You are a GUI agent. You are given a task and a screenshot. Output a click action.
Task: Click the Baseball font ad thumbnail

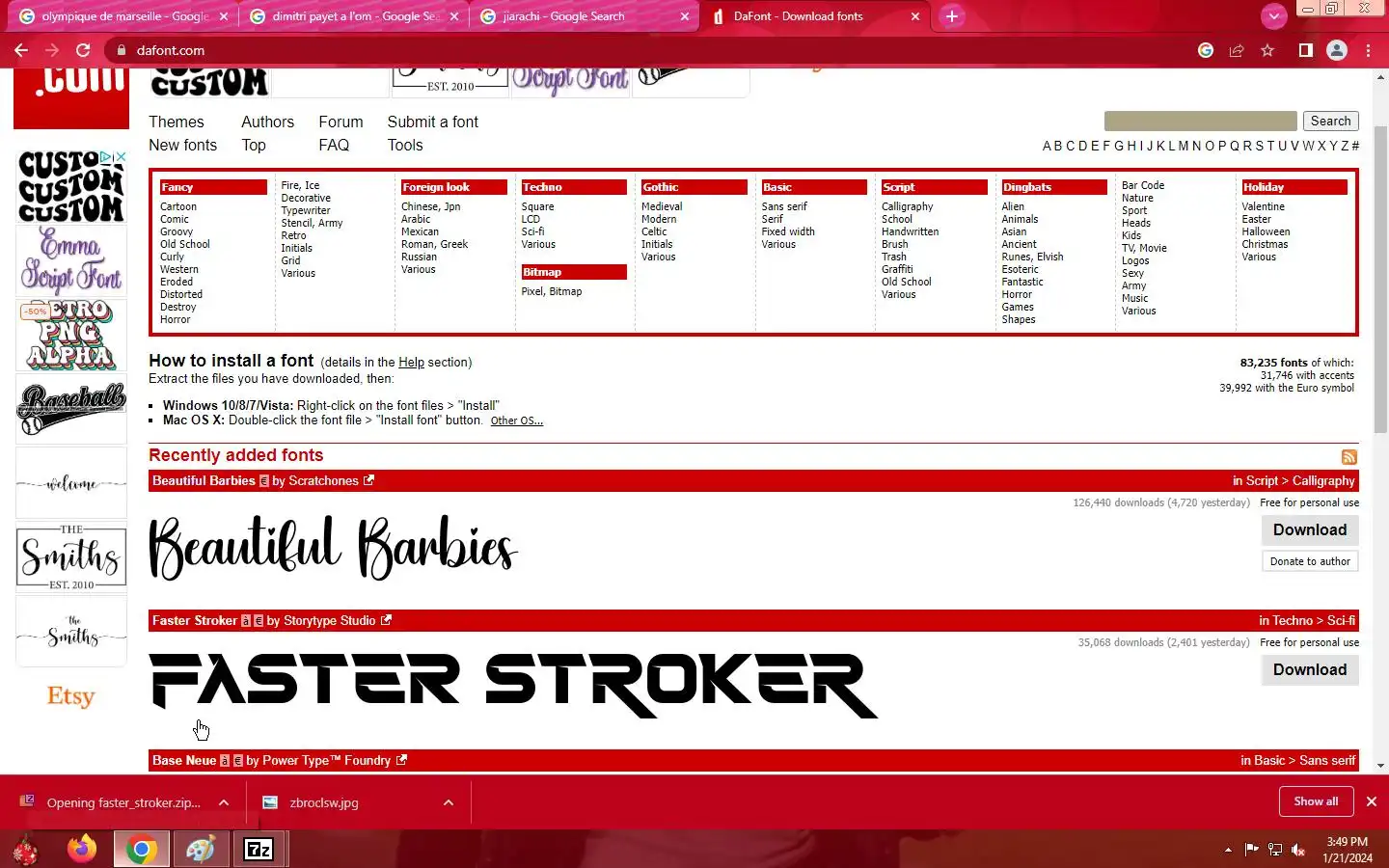click(x=71, y=408)
